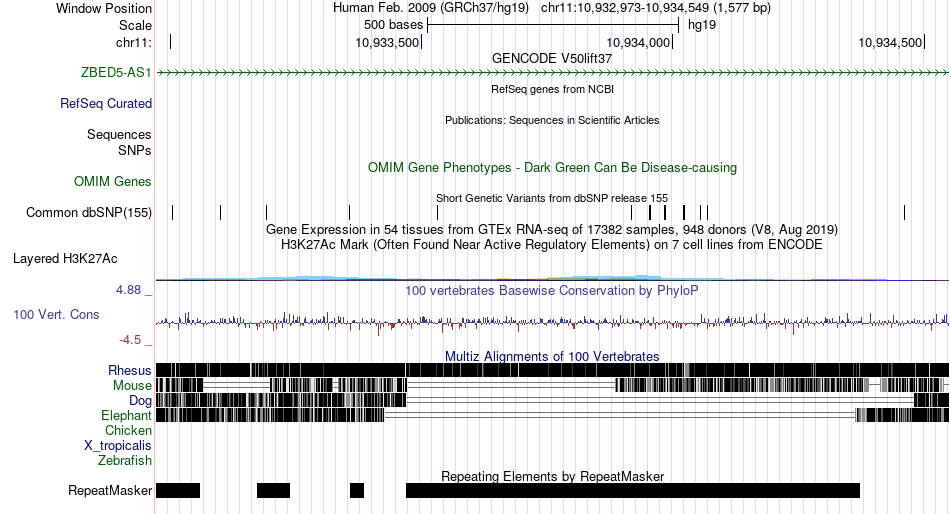Screen dimensions: 950x514
Task: Click the Common dbSNP(155) track label
Action: 89,213
